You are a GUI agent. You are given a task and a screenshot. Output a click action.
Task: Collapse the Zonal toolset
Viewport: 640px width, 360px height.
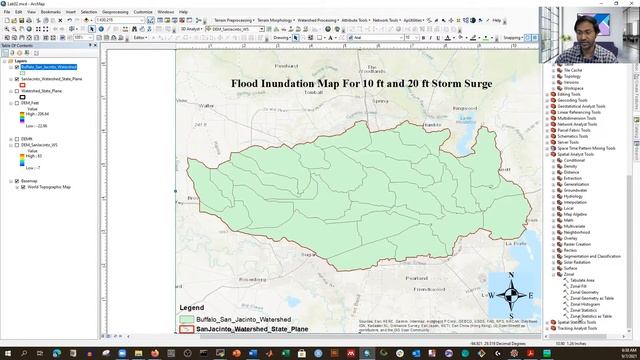pos(553,275)
